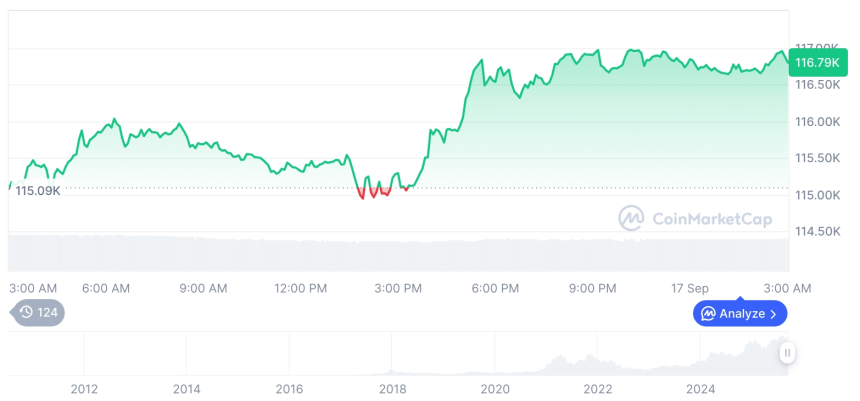Click the 6:00 PM label on the time axis
The width and height of the screenshot is (860, 401).
coord(495,288)
